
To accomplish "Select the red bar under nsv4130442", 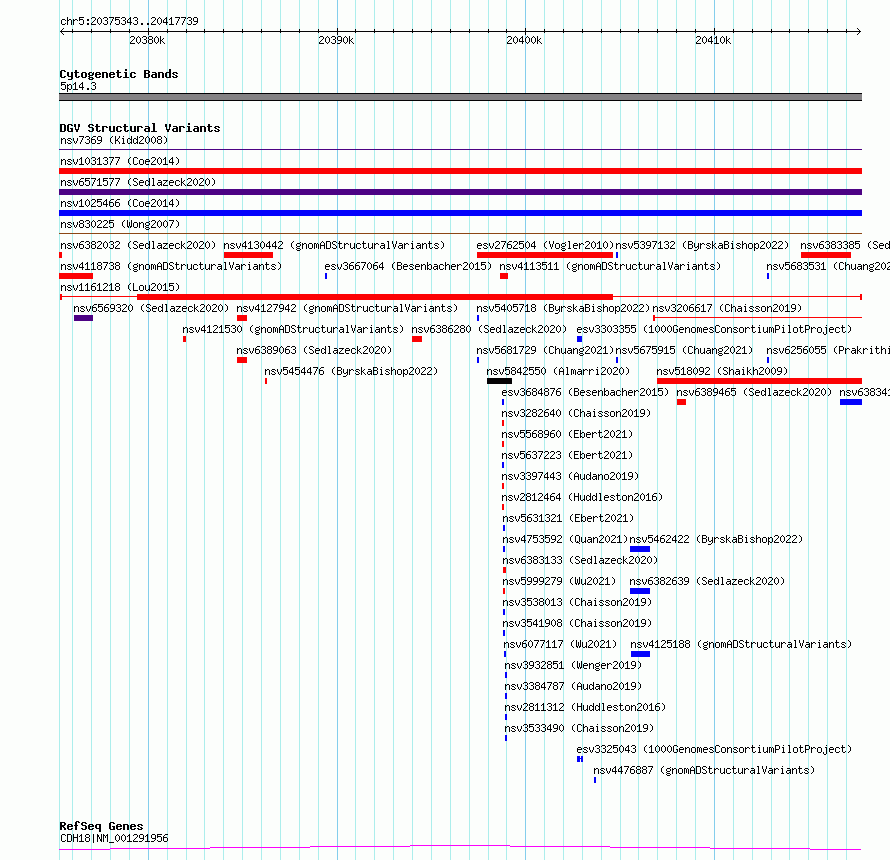I will tap(248, 255).
